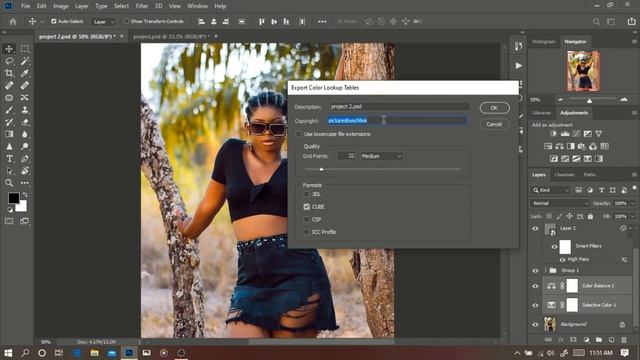
Task: Expand the Group 1 folder
Action: pyautogui.click(x=546, y=270)
